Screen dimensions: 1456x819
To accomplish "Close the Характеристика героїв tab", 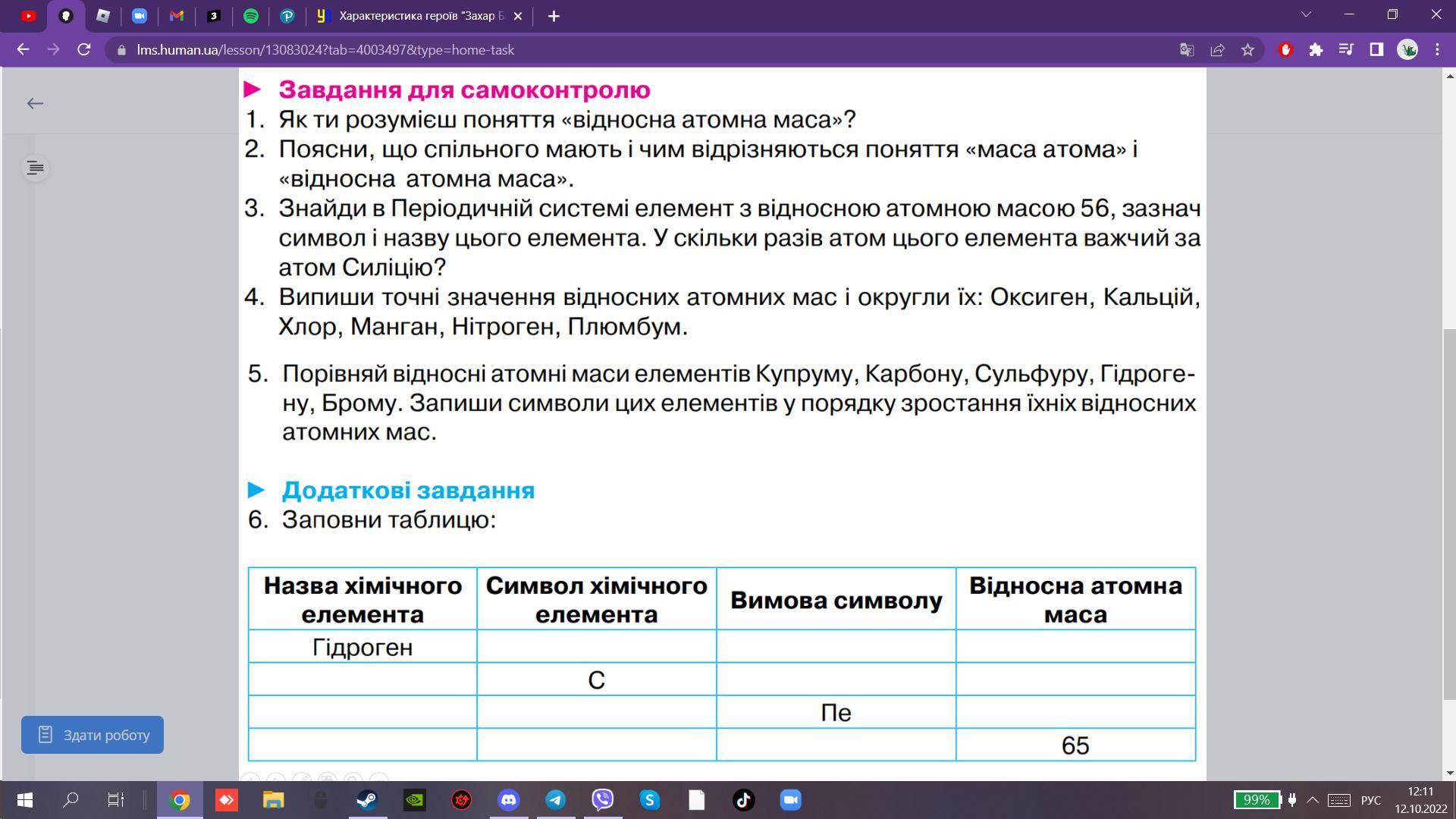I will pos(518,16).
